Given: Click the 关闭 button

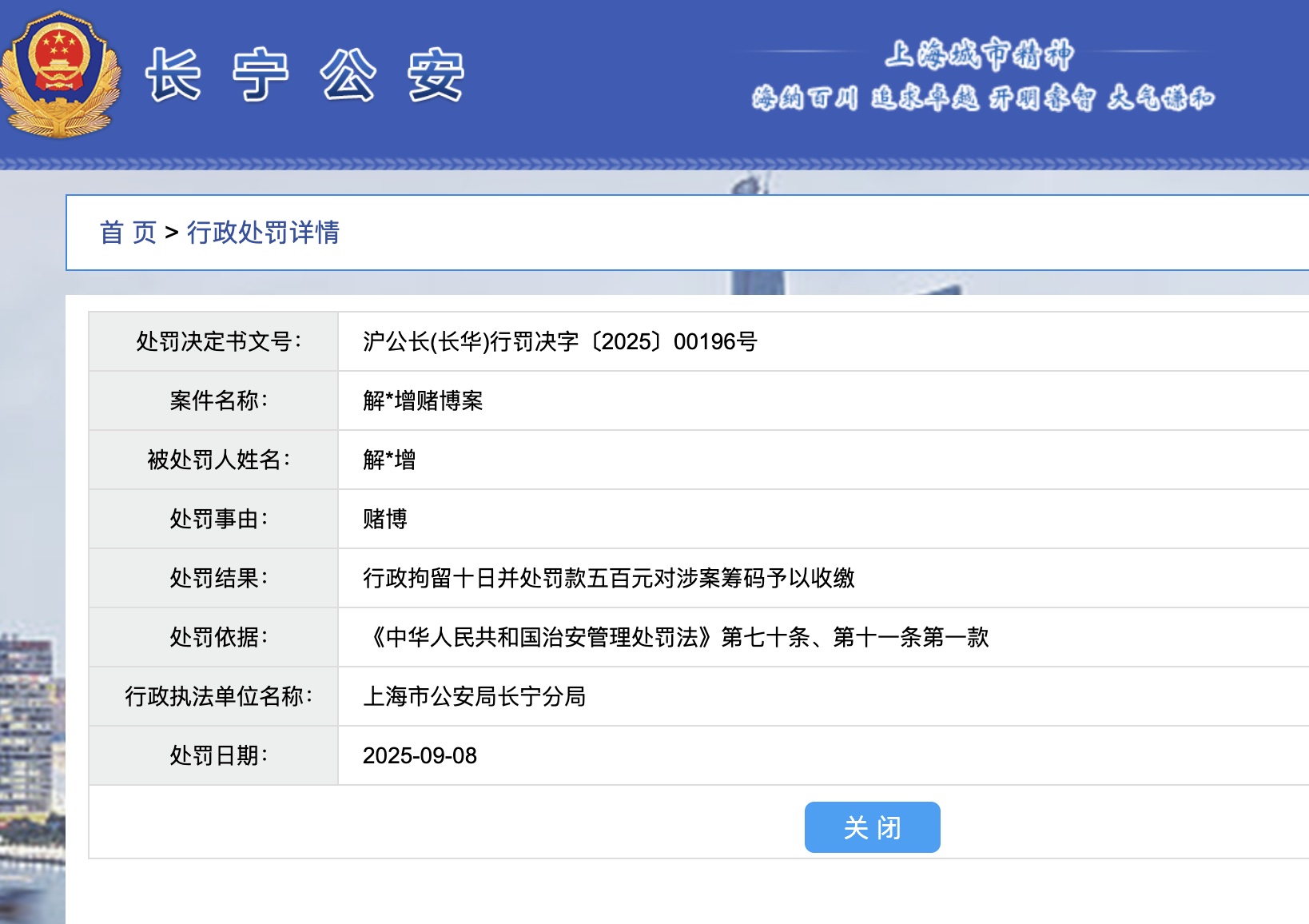Looking at the screenshot, I should click(x=872, y=827).
